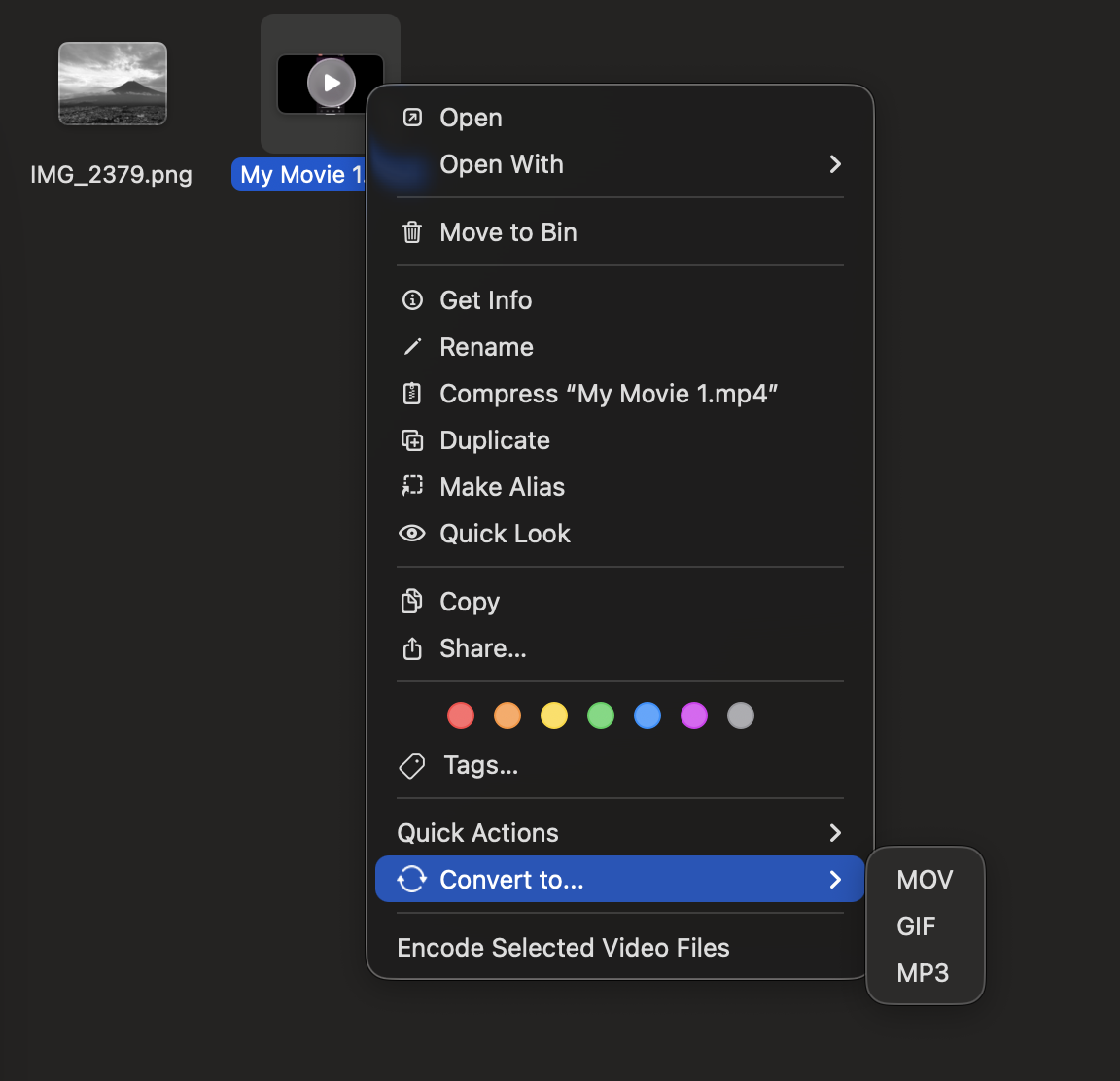The width and height of the screenshot is (1120, 1081).
Task: Click the IMG_2379.png mountain thumbnail
Action: coord(112,83)
